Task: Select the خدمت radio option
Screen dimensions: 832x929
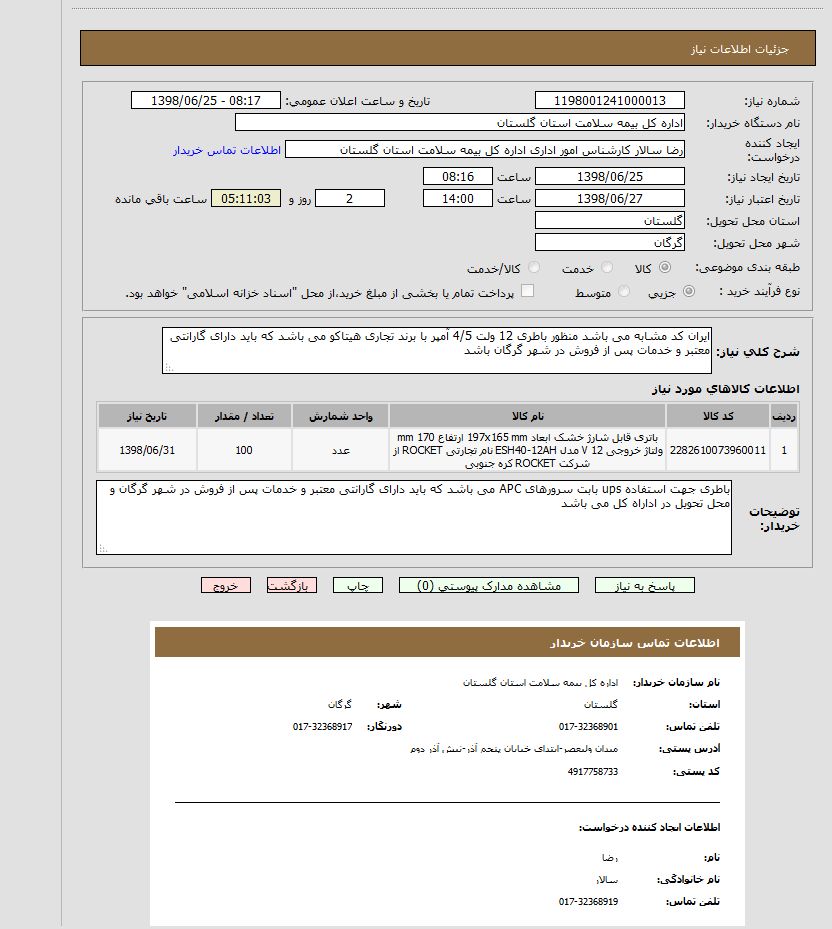Action: tap(605, 269)
